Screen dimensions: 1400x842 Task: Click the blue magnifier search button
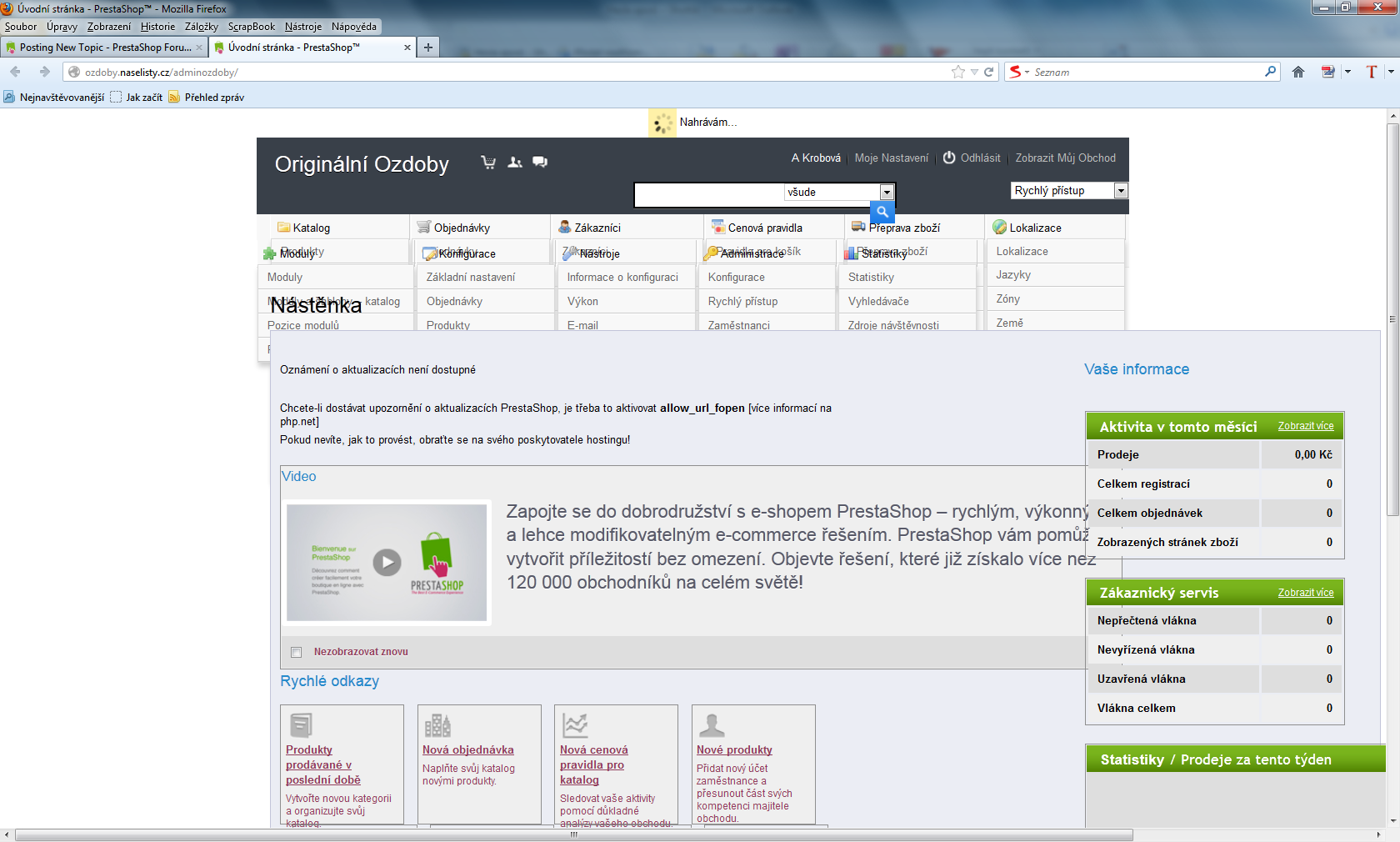pos(882,212)
